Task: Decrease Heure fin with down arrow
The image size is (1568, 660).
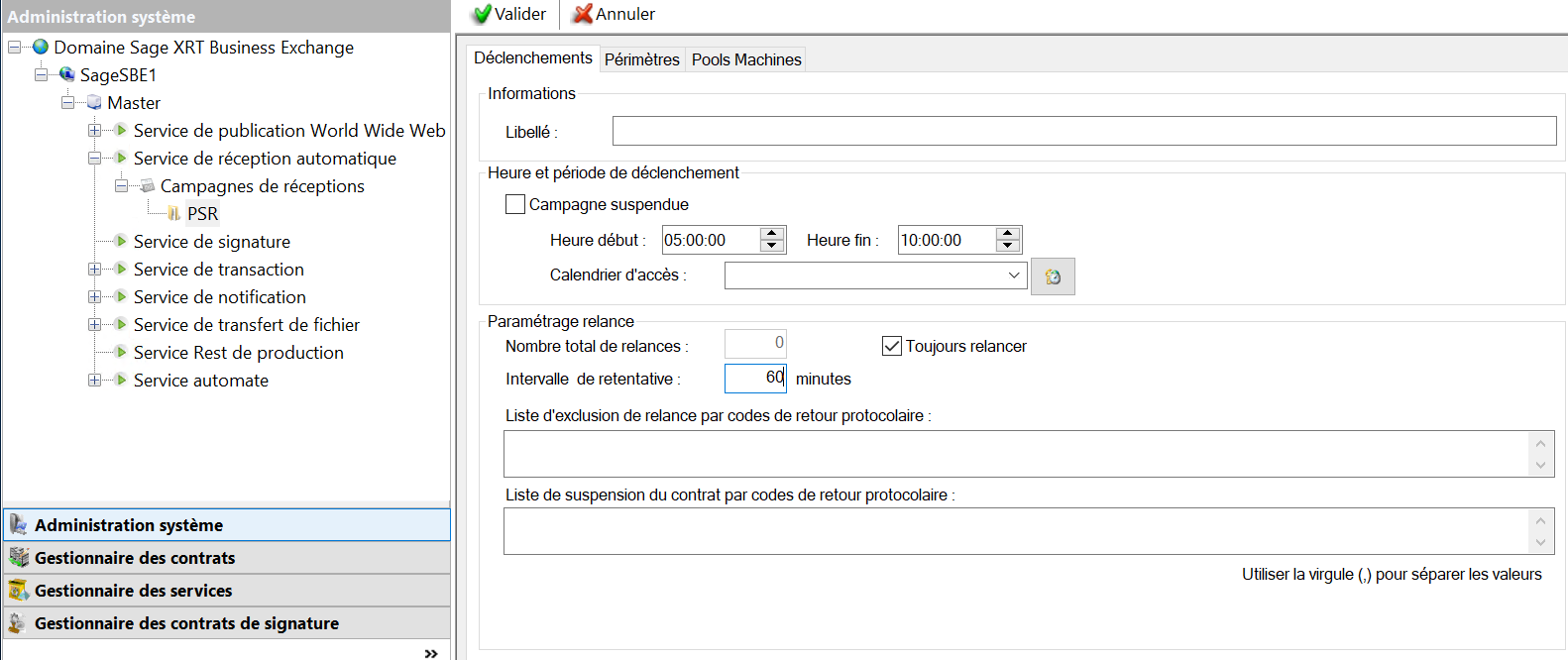Action: point(1008,246)
